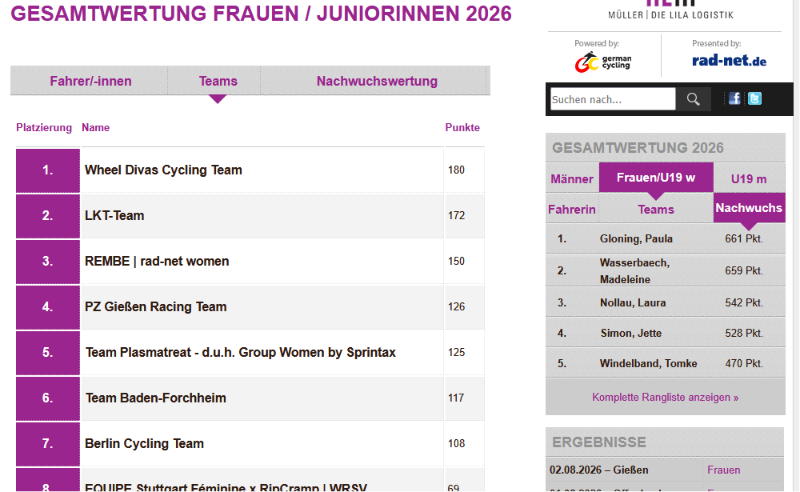Click the 528 Pkt. value
The width and height of the screenshot is (800, 492).
tap(743, 333)
